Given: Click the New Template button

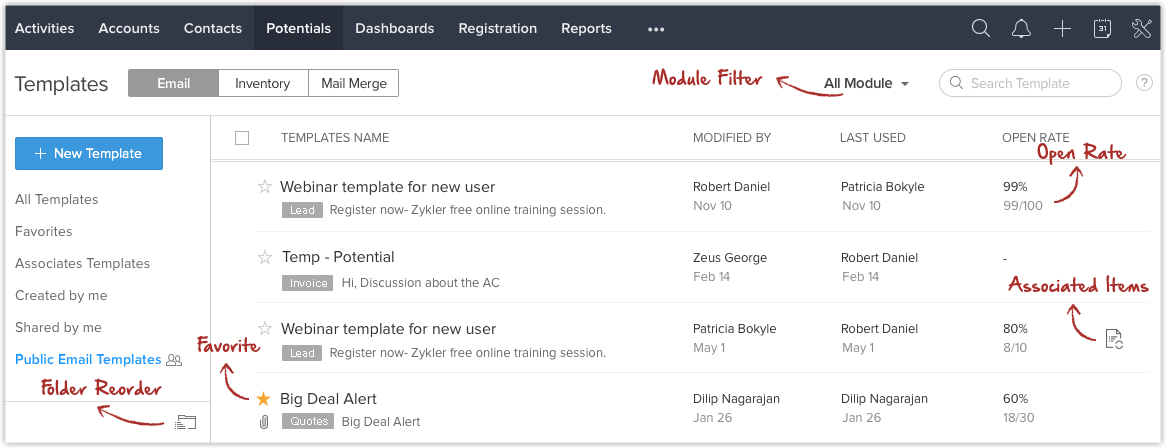Looking at the screenshot, I should pyautogui.click(x=88, y=153).
